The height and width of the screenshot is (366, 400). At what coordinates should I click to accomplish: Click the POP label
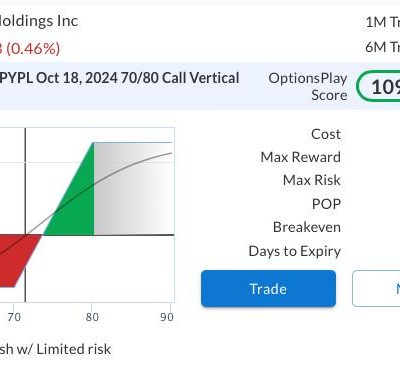[326, 204]
